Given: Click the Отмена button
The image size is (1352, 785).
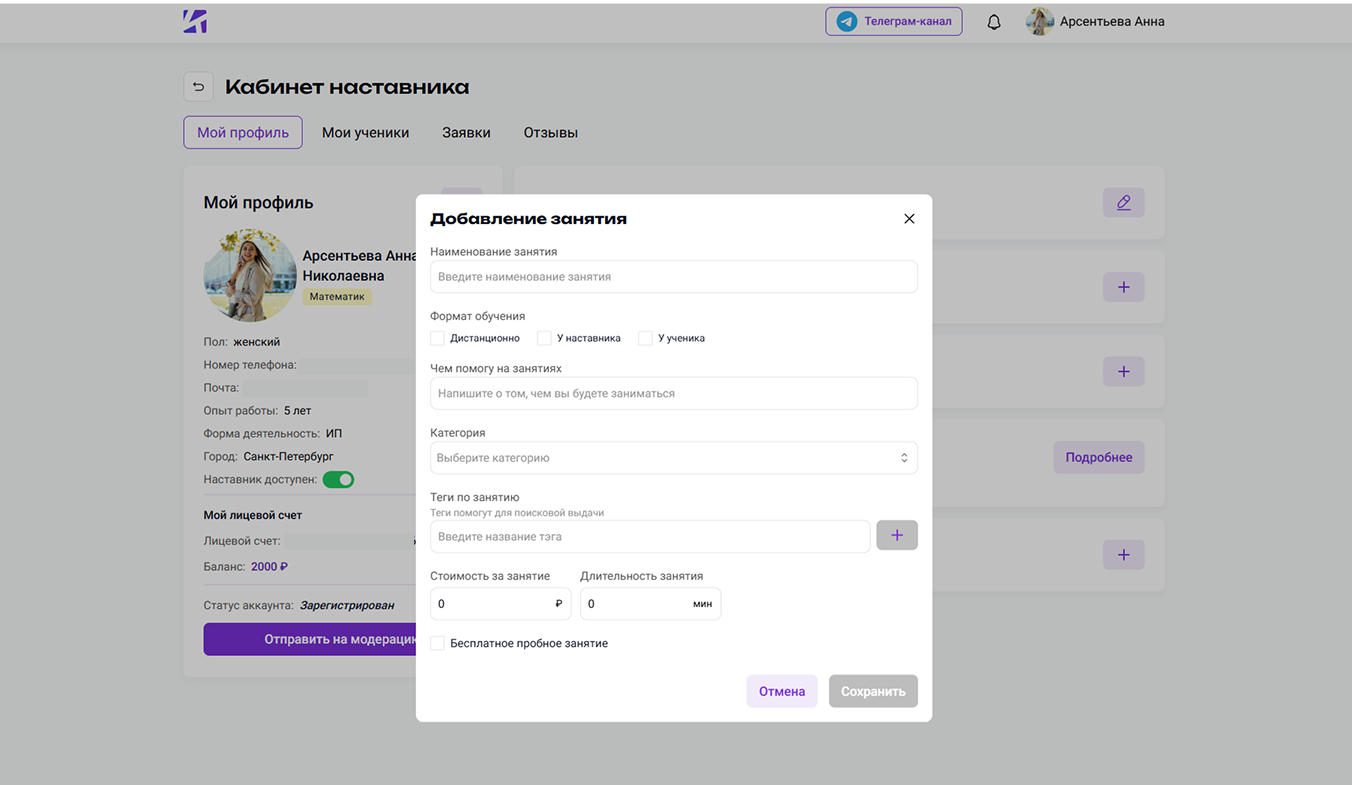Looking at the screenshot, I should point(781,692).
